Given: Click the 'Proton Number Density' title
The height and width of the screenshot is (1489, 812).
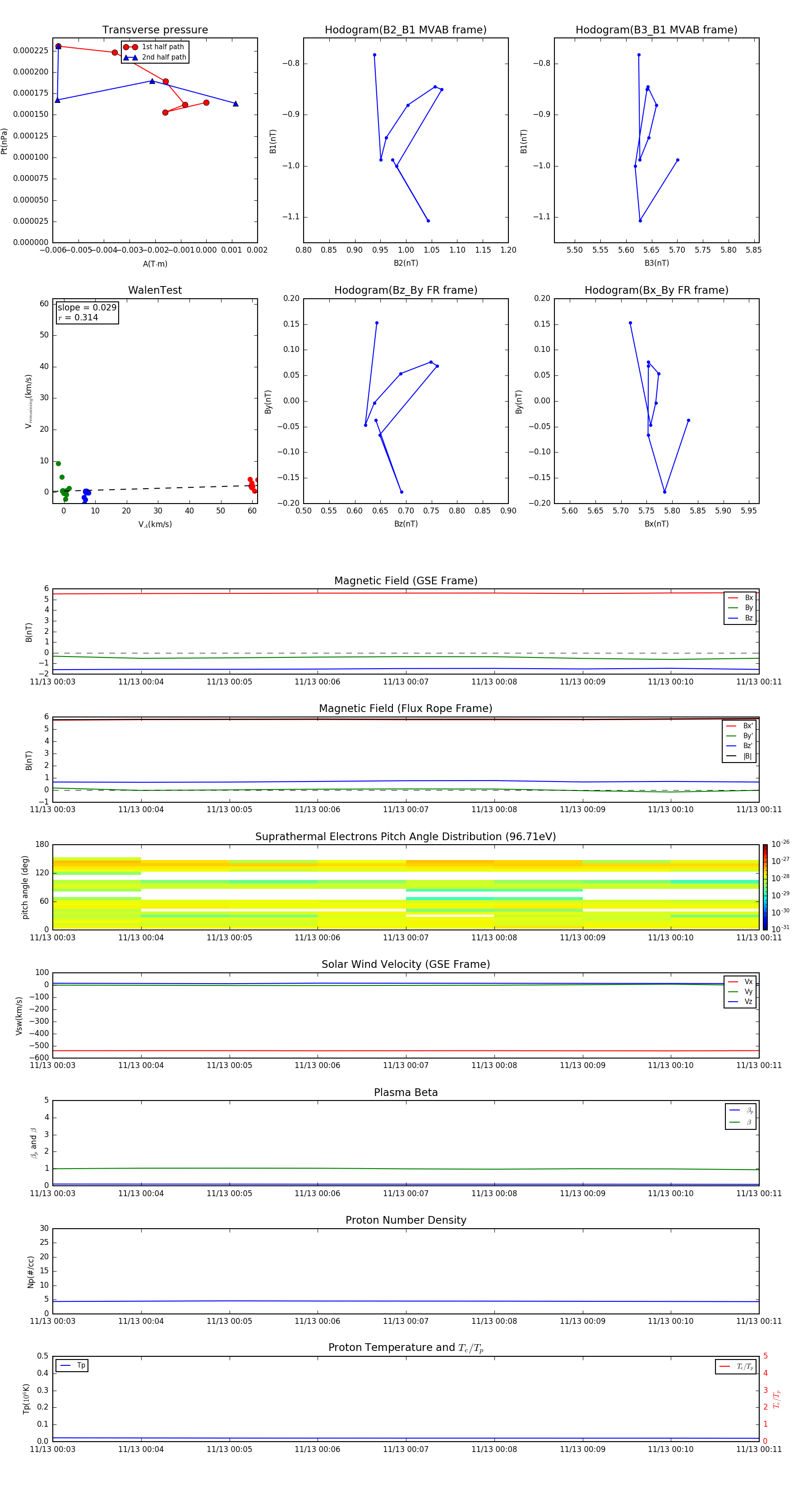Looking at the screenshot, I should (406, 1220).
